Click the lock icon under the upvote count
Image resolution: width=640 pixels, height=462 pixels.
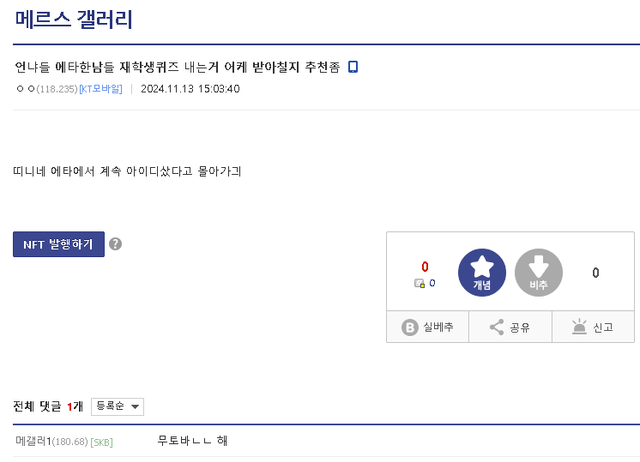coord(420,284)
